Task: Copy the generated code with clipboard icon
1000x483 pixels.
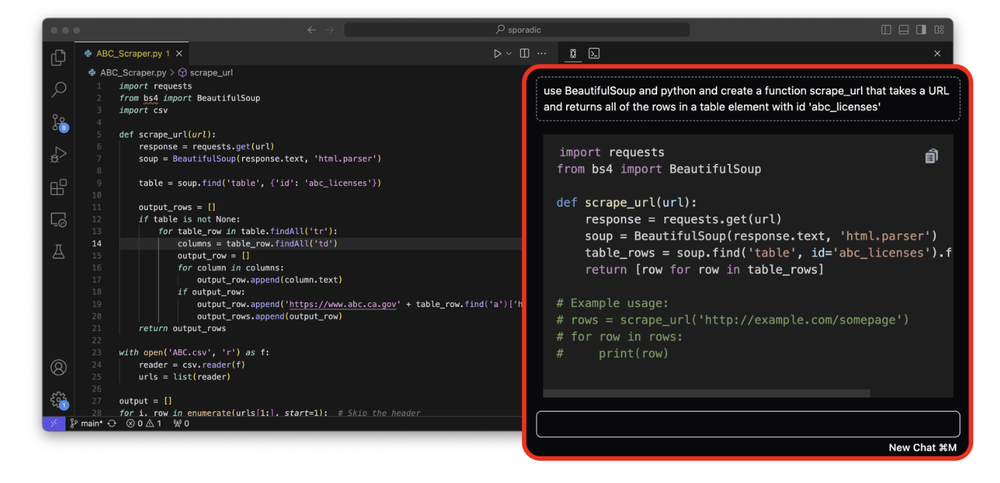Action: tap(931, 156)
